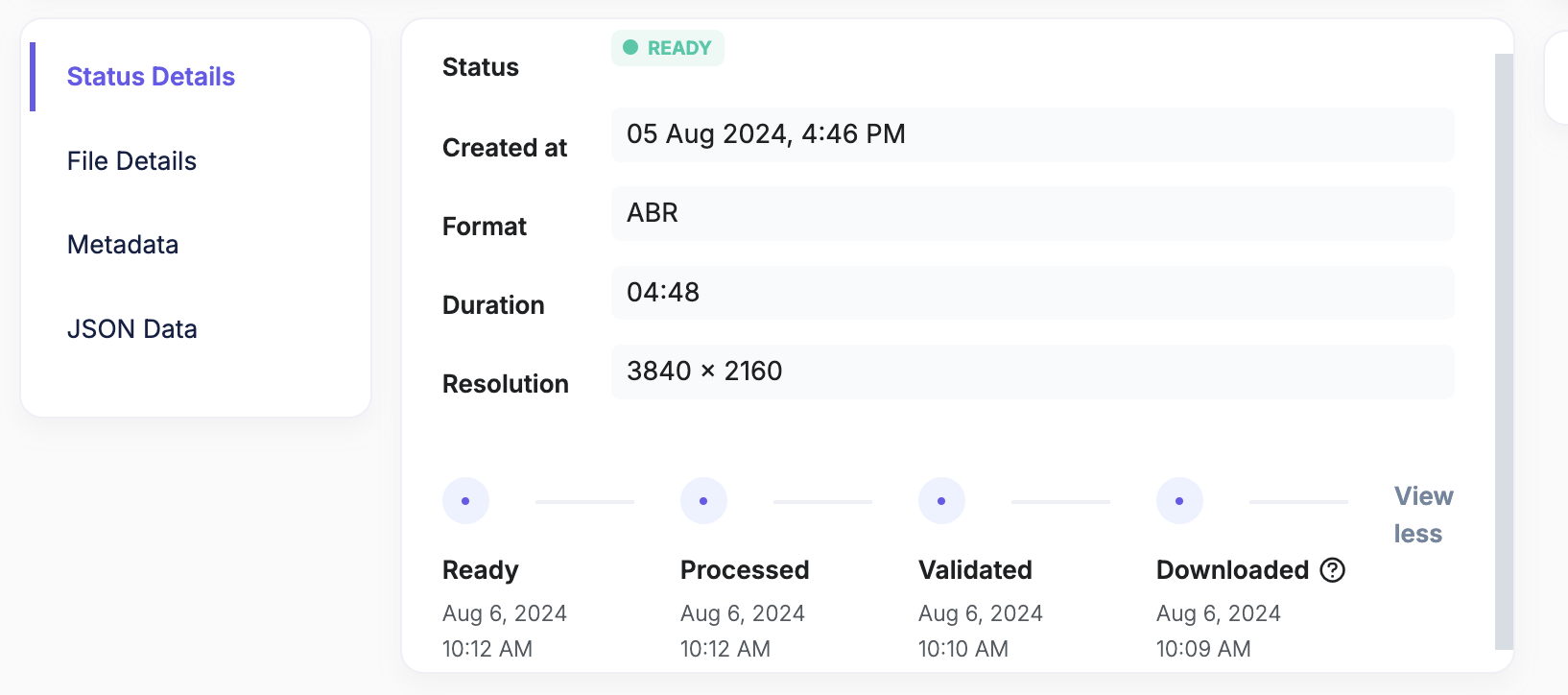Click the Resolution field 3840 × 2160
Viewport: 1568px width, 695px height.
point(1033,371)
